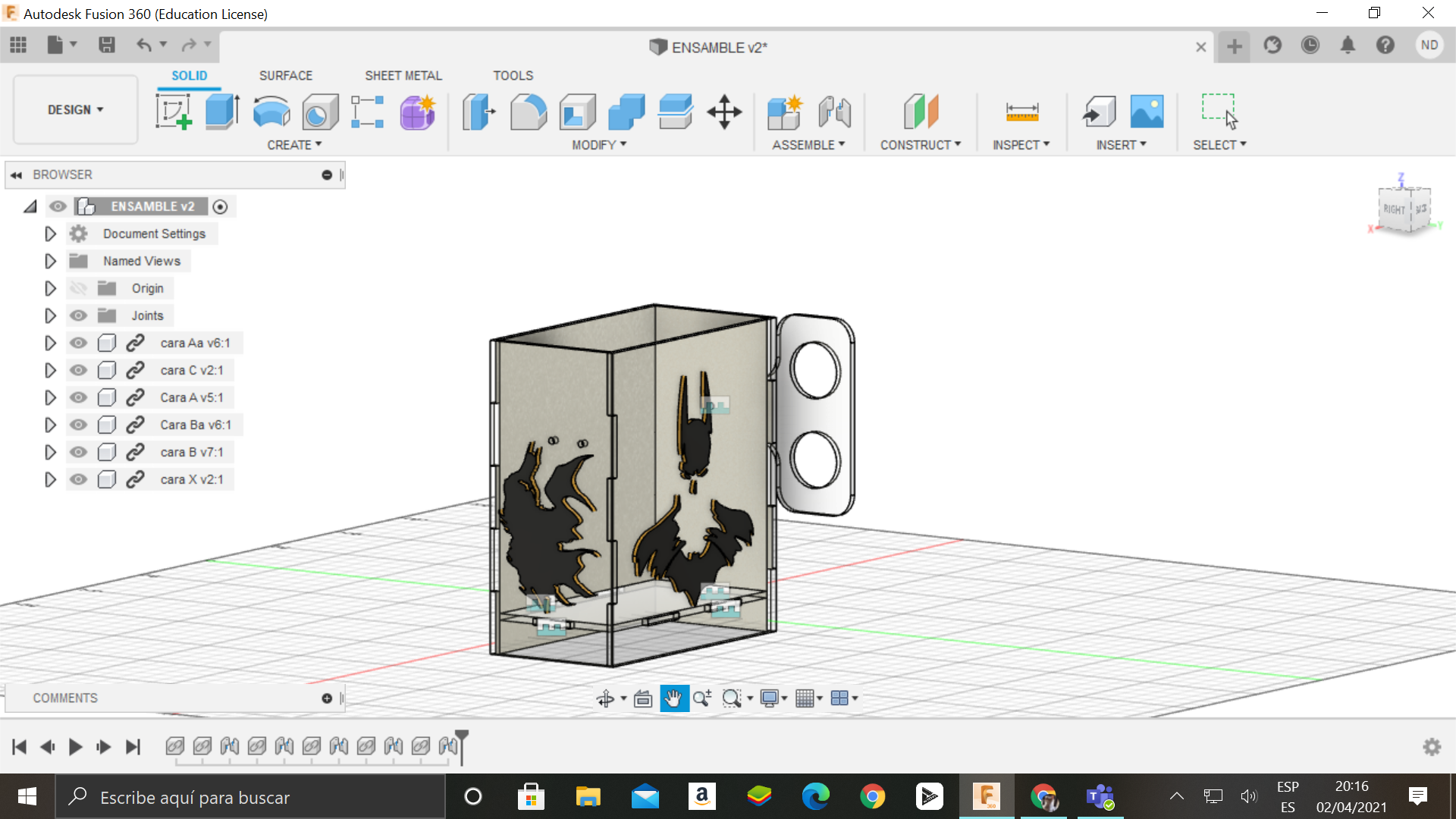Open the Data Panel grid icon

pyautogui.click(x=18, y=45)
